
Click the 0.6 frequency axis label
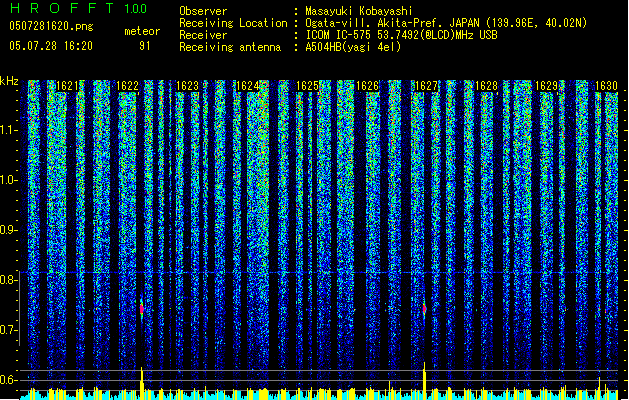pos(8,380)
